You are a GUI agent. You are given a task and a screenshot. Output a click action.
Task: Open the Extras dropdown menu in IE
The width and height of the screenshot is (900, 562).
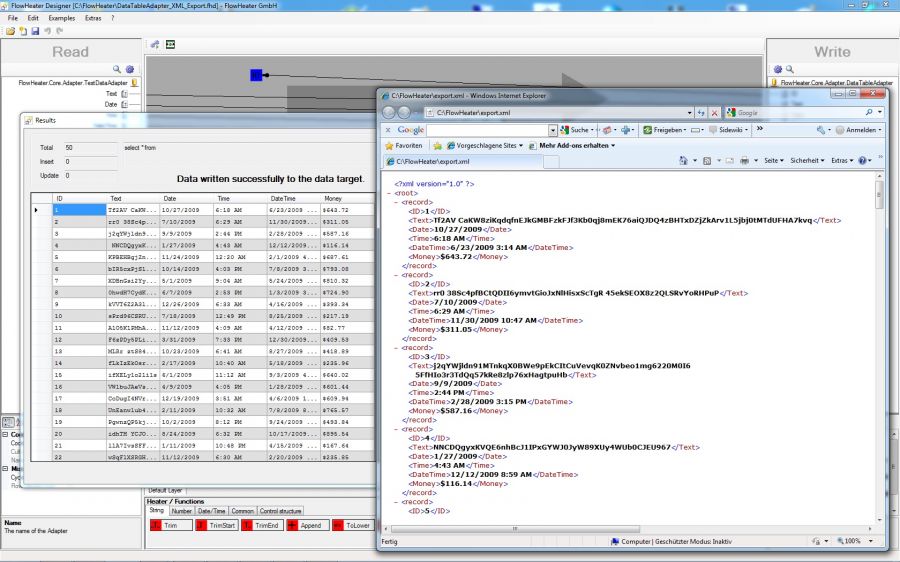pyautogui.click(x=842, y=161)
